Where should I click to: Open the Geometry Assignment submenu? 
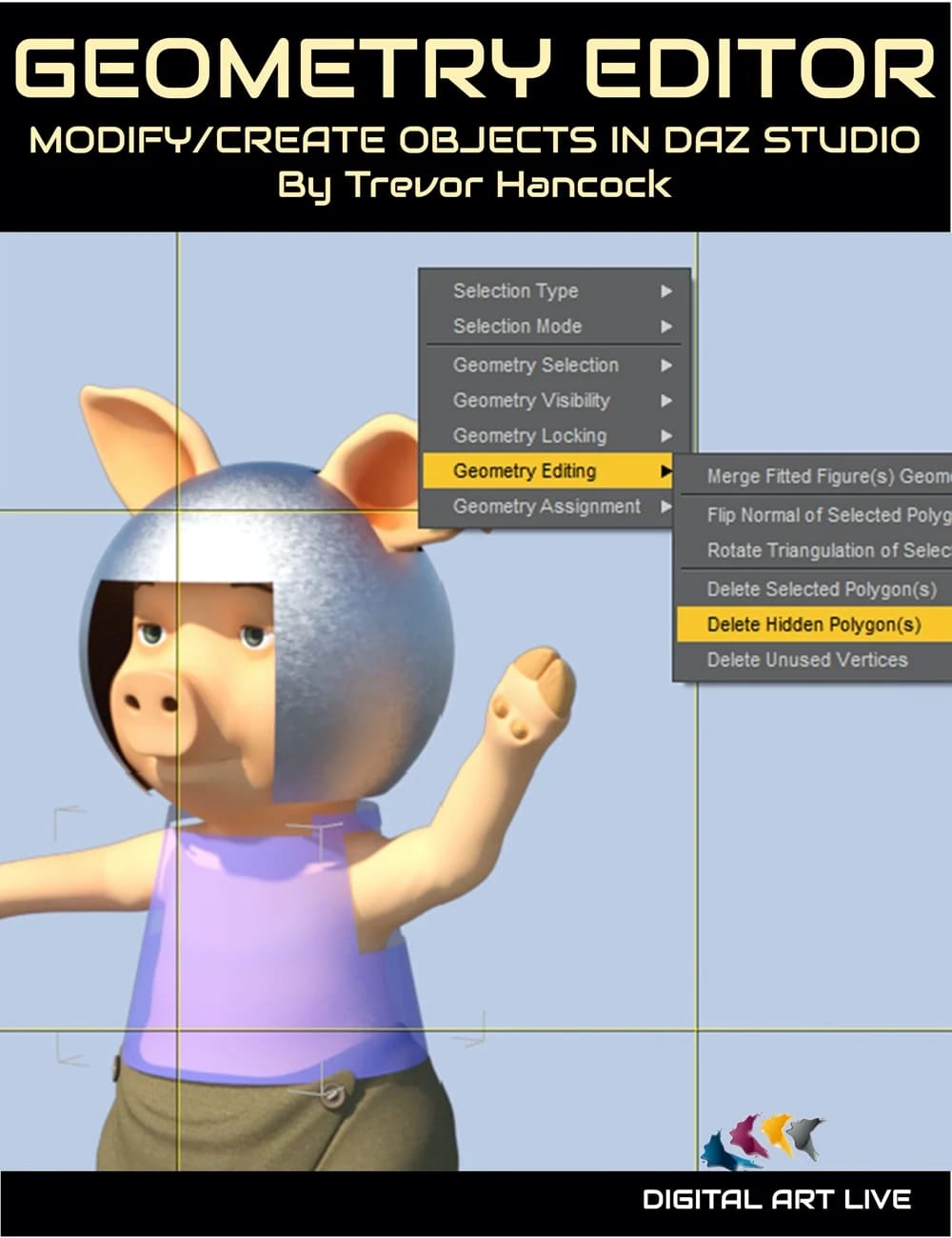[550, 507]
